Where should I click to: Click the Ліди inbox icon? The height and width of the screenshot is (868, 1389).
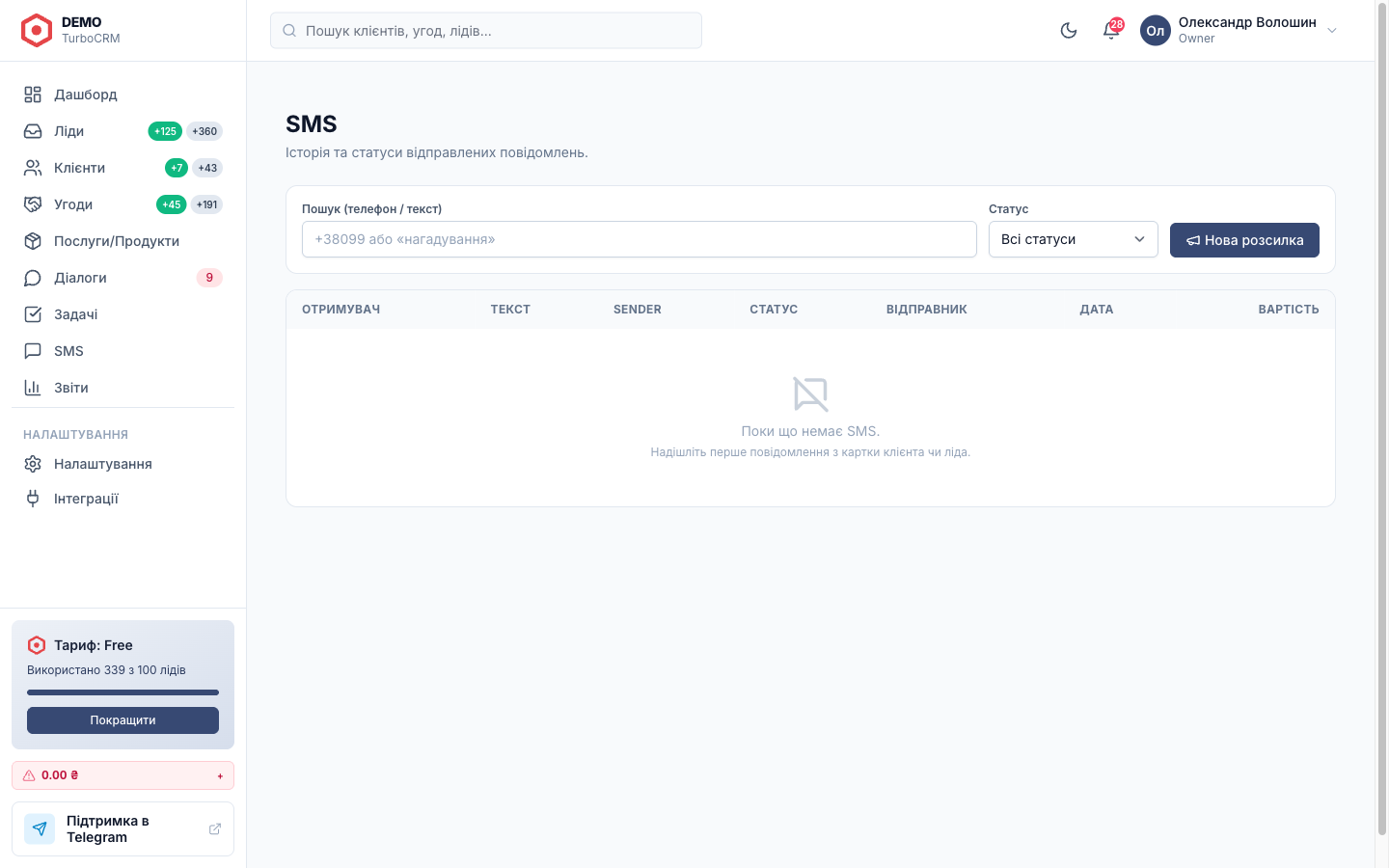[33, 131]
